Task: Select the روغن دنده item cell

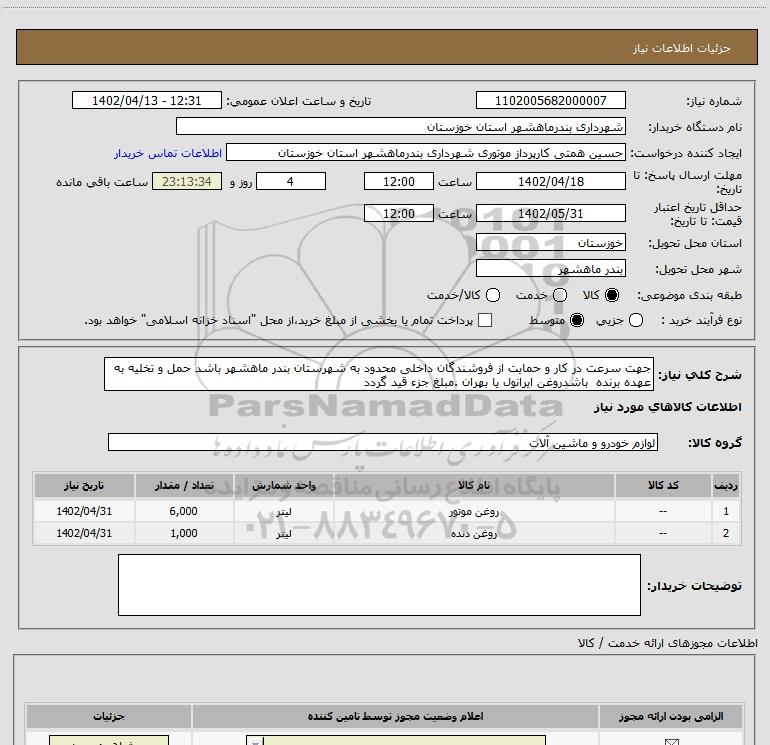Action: pos(474,533)
